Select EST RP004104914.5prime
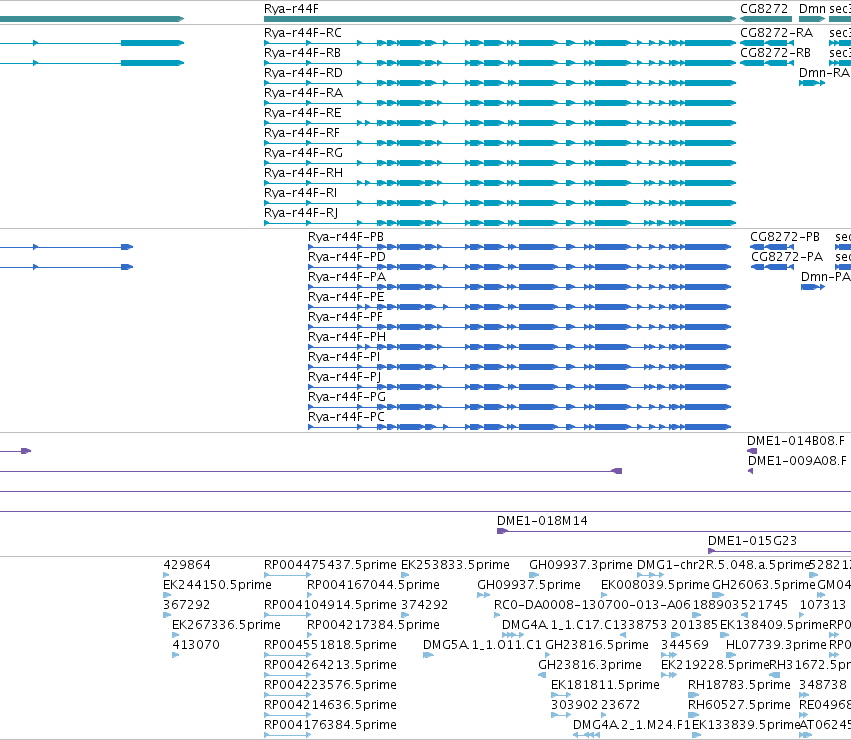Viewport: 851px width, 740px height. [x=330, y=605]
